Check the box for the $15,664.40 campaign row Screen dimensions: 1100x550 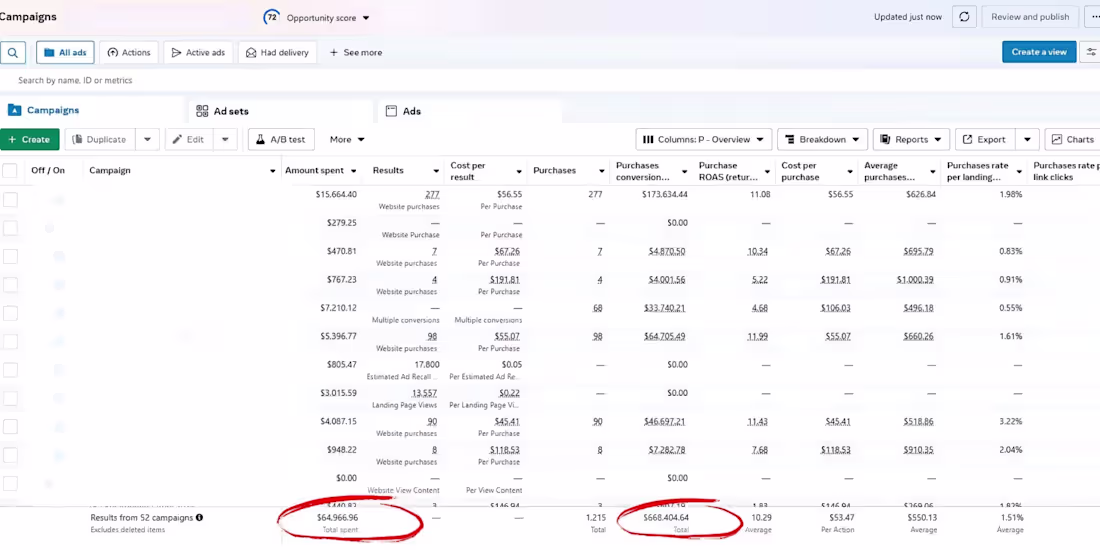10,200
